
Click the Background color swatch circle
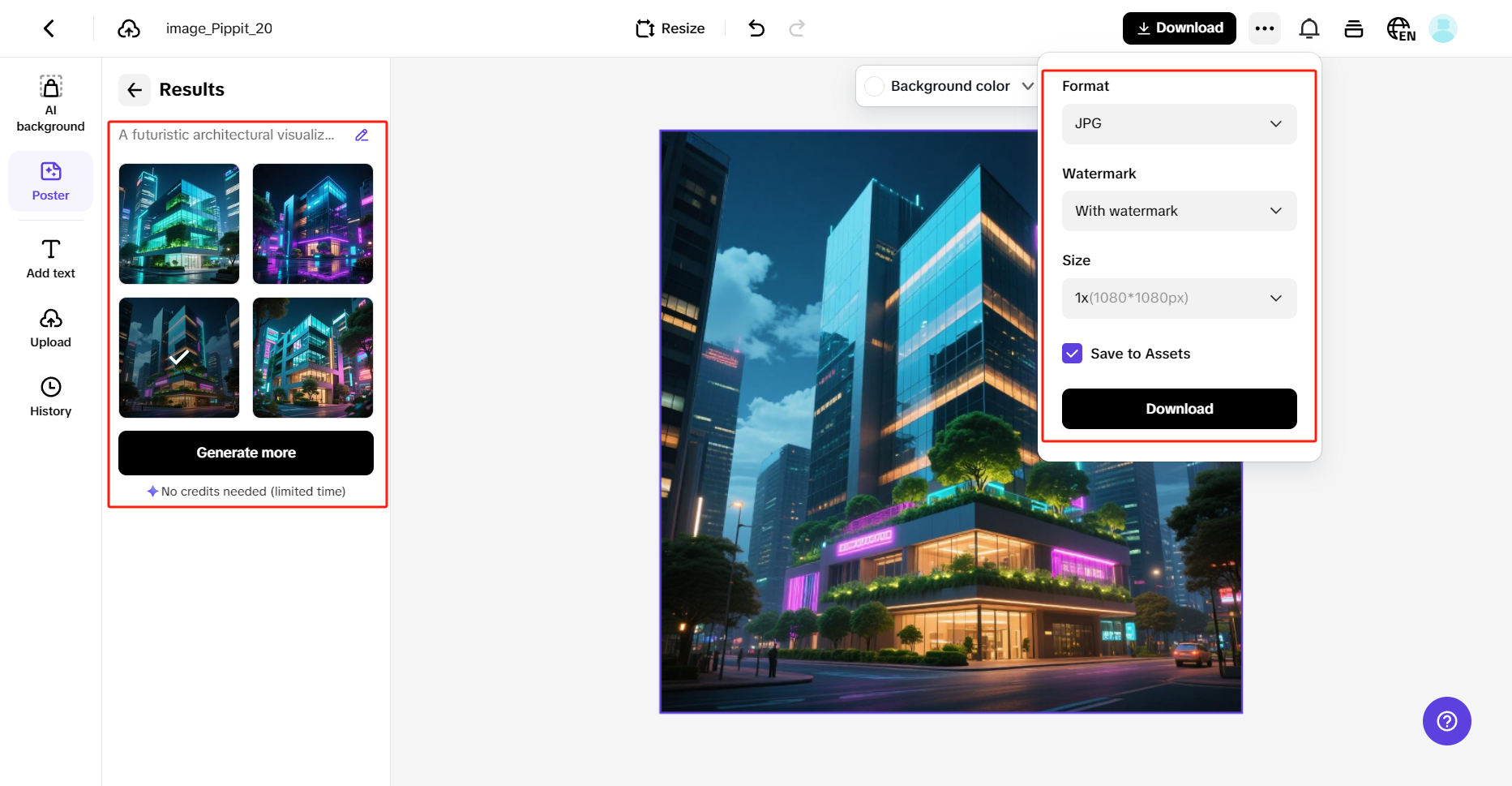coord(874,85)
